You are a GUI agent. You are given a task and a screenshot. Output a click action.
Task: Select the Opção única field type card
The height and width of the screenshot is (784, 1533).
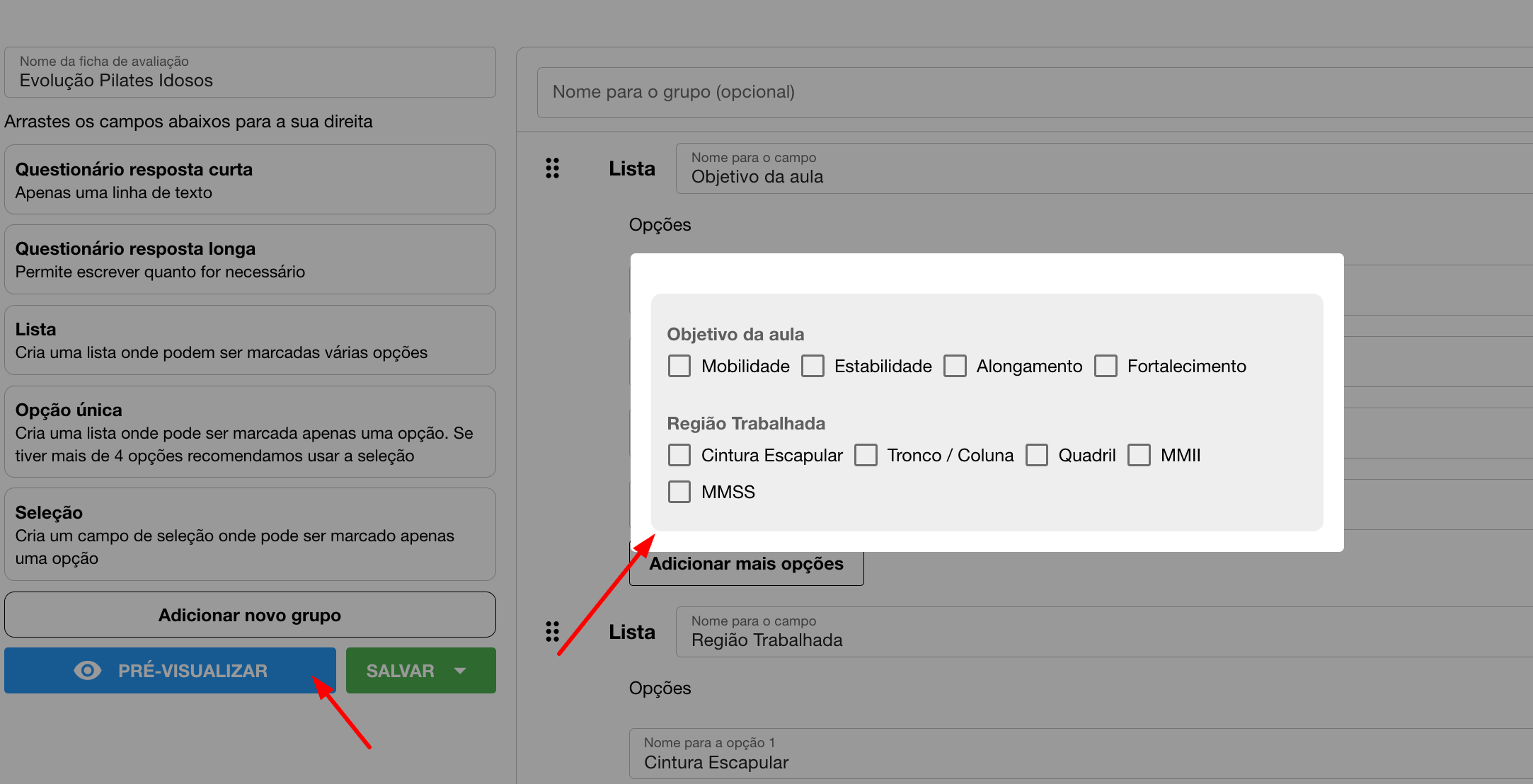tap(250, 432)
